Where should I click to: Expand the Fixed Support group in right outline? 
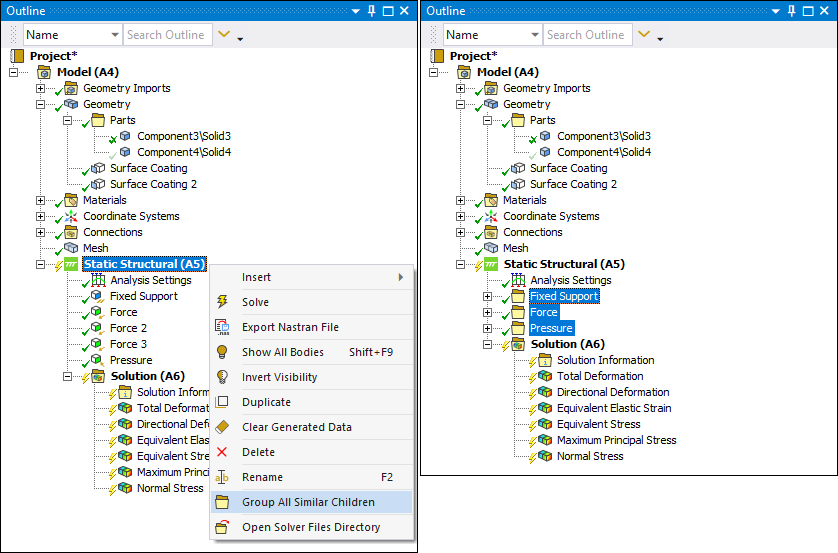[x=488, y=296]
